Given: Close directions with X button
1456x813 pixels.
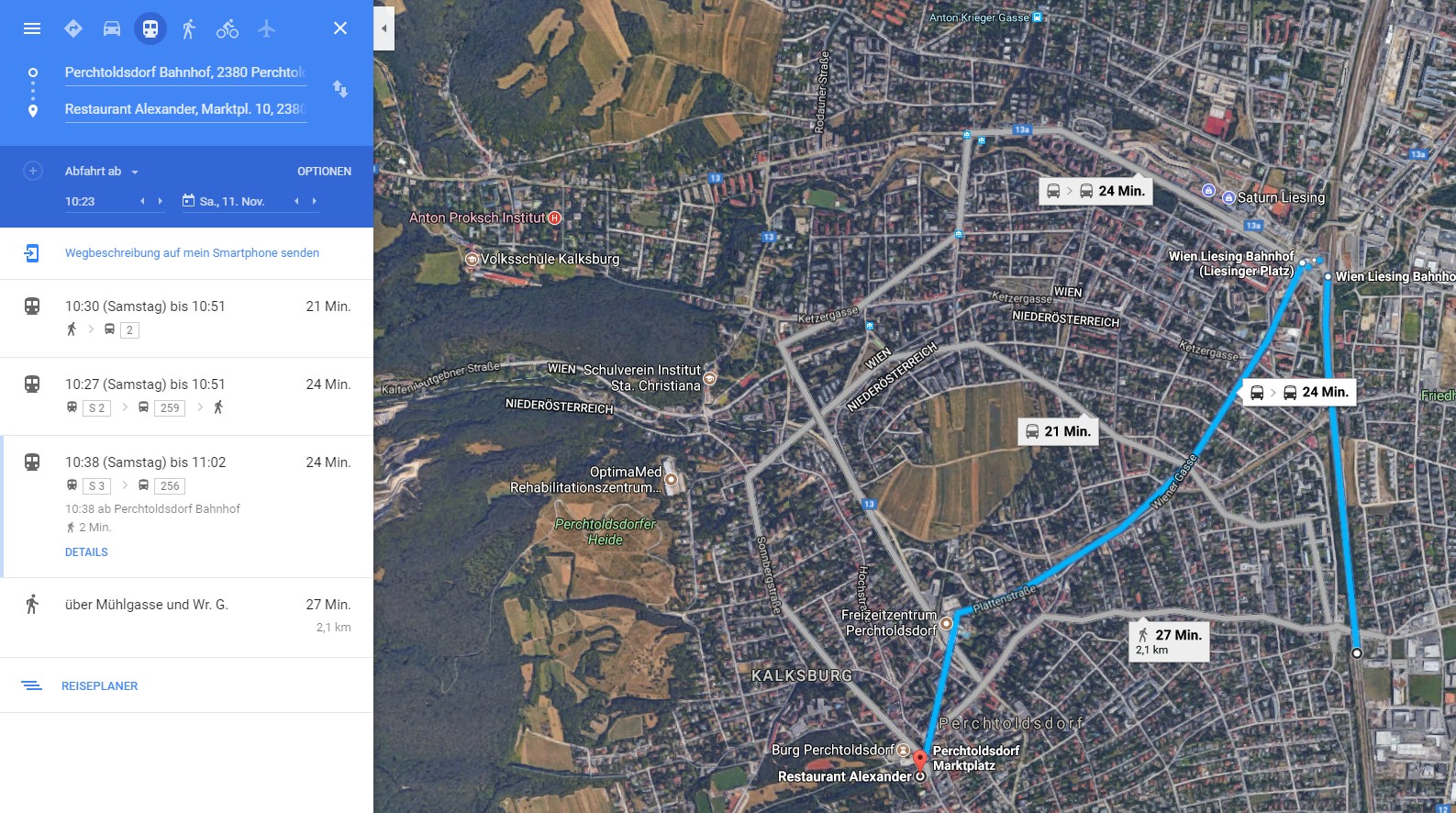Looking at the screenshot, I should click(x=340, y=28).
